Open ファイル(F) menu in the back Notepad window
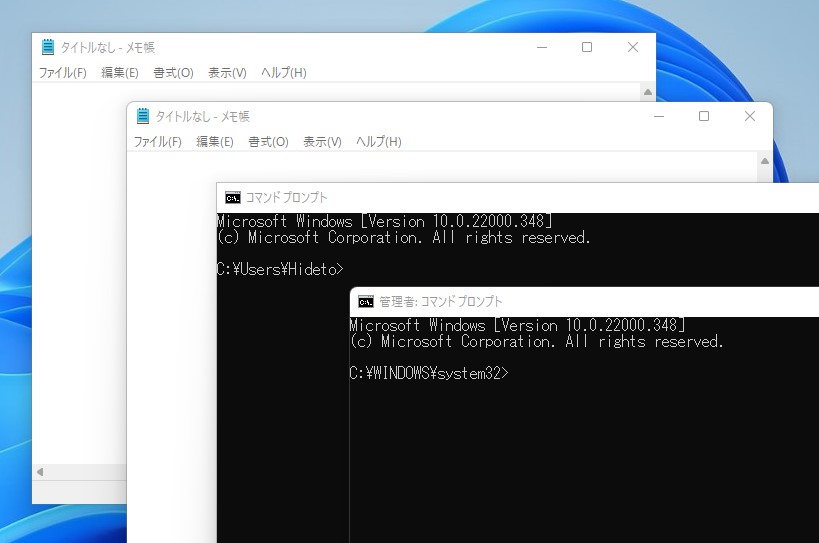The image size is (819, 543). pos(63,73)
